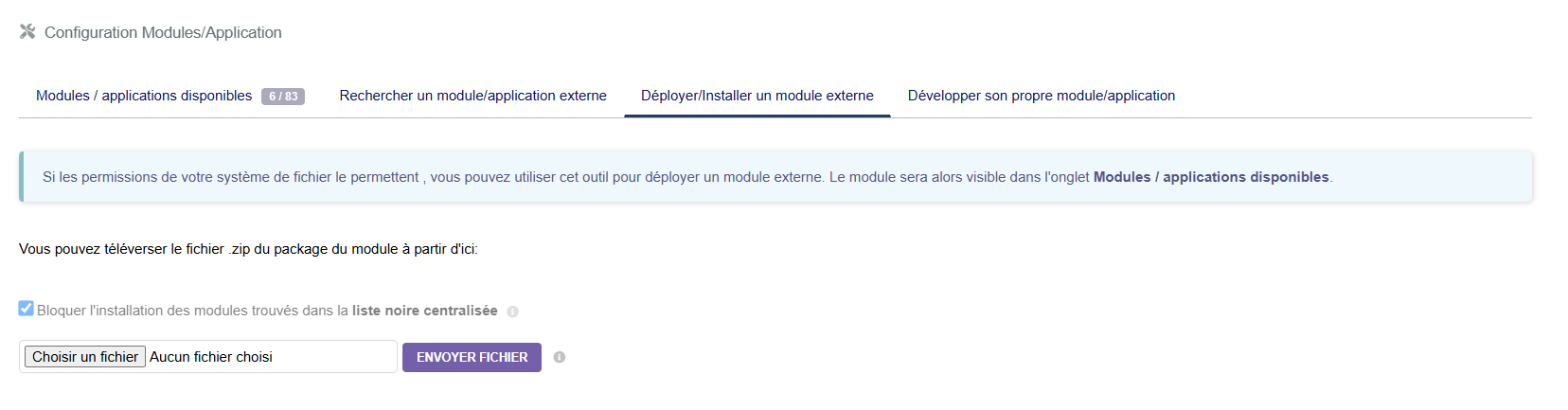Open Développer son propre module/application tab
The width and height of the screenshot is (1568, 410).
coord(1041,96)
